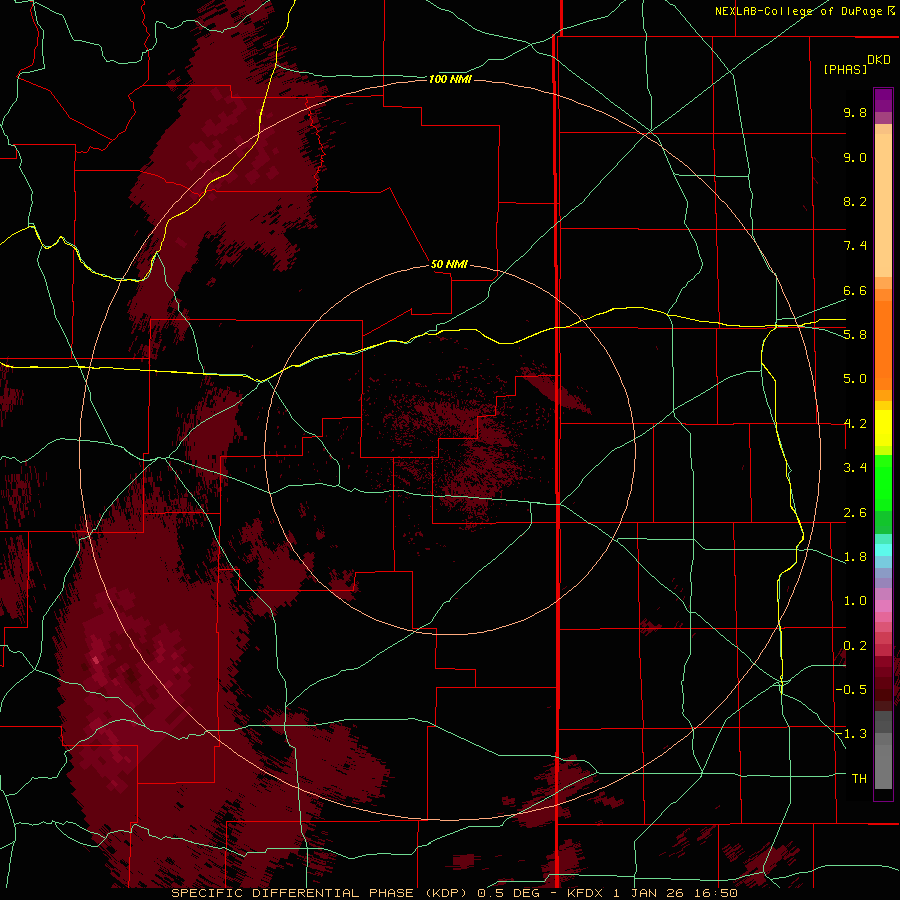900x900 pixels.
Task: Click the -0.5 scale value
Action: pos(851,690)
